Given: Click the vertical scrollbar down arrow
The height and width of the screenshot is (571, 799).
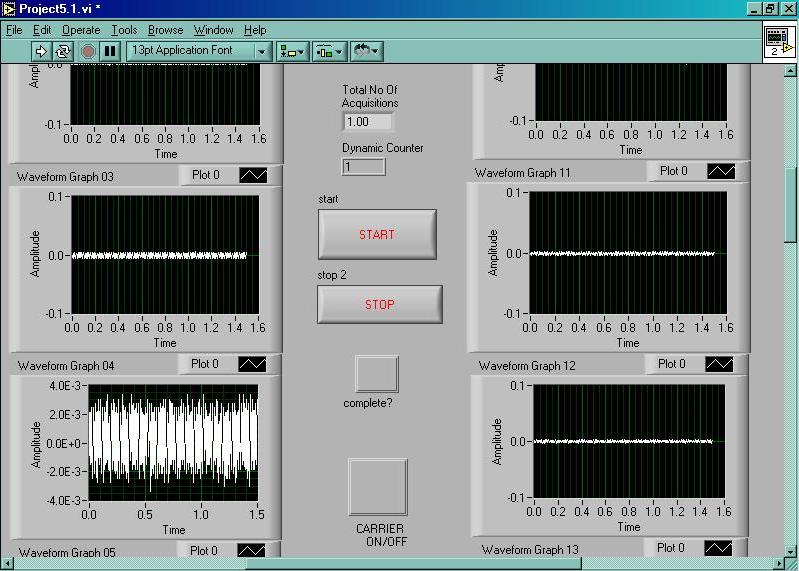Looking at the screenshot, I should [x=790, y=551].
